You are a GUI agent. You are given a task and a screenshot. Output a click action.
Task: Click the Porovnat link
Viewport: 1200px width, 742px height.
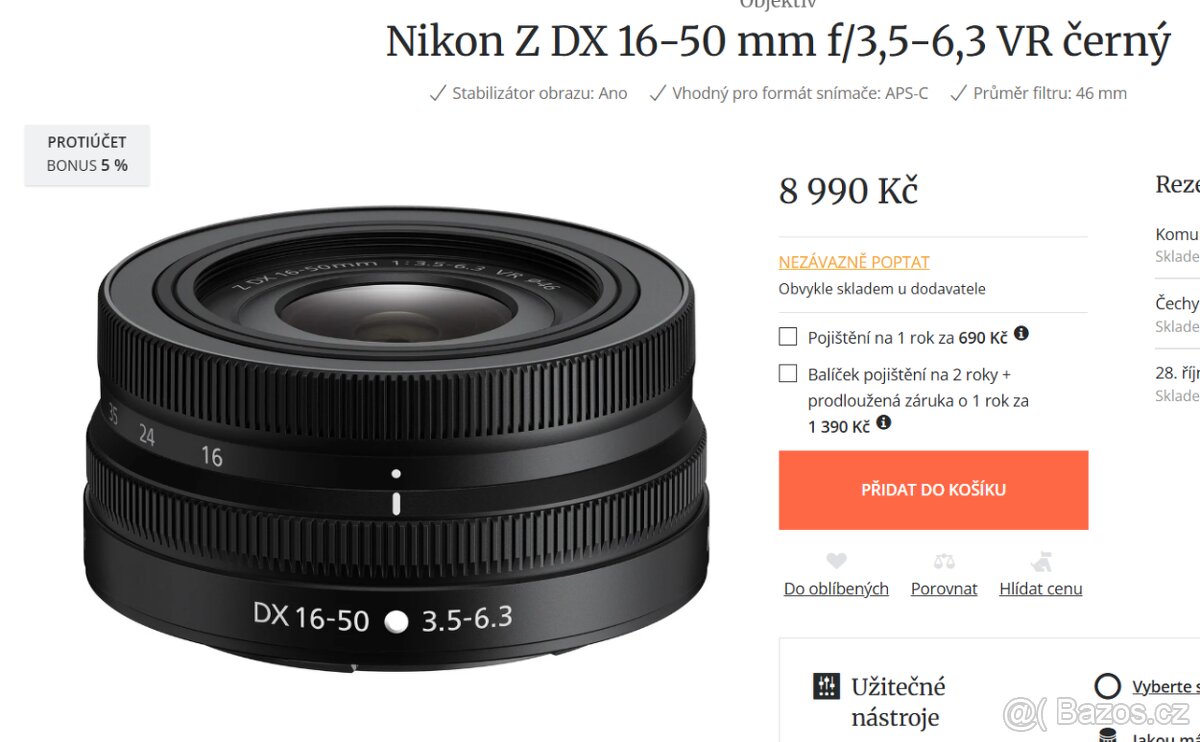944,589
